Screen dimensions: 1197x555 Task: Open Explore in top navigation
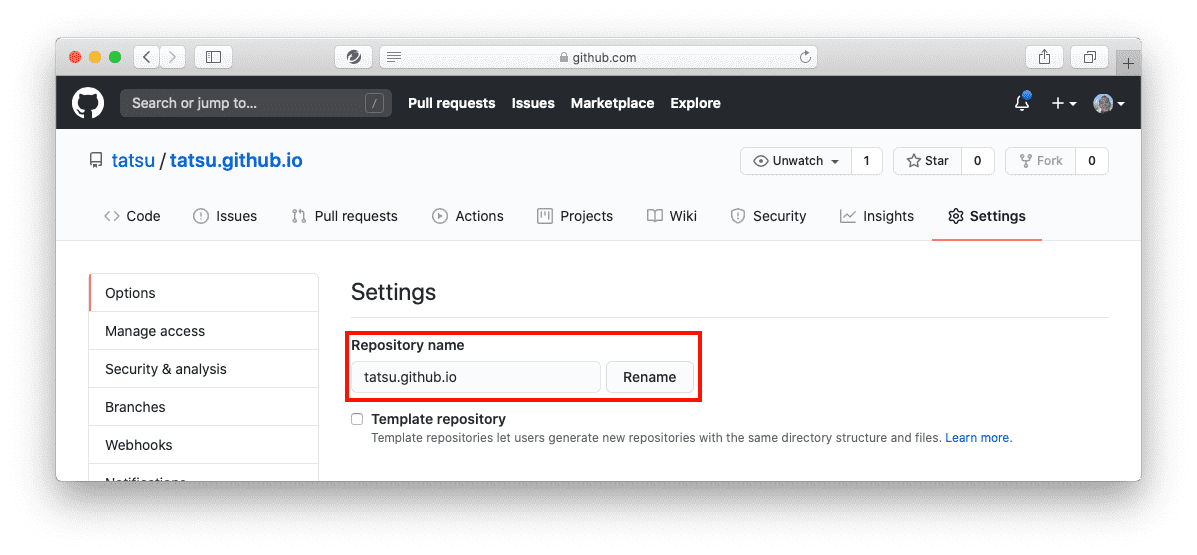(695, 103)
